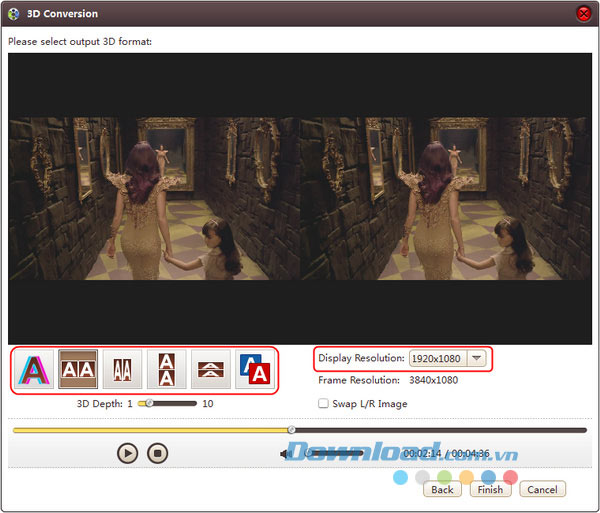Screen dimensions: 600x513
Task: Play the video preview
Action: pyautogui.click(x=127, y=453)
